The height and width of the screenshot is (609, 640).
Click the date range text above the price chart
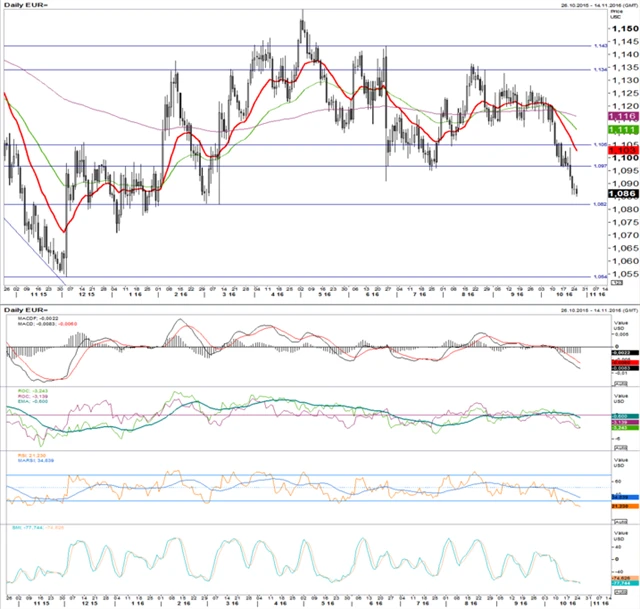click(599, 5)
